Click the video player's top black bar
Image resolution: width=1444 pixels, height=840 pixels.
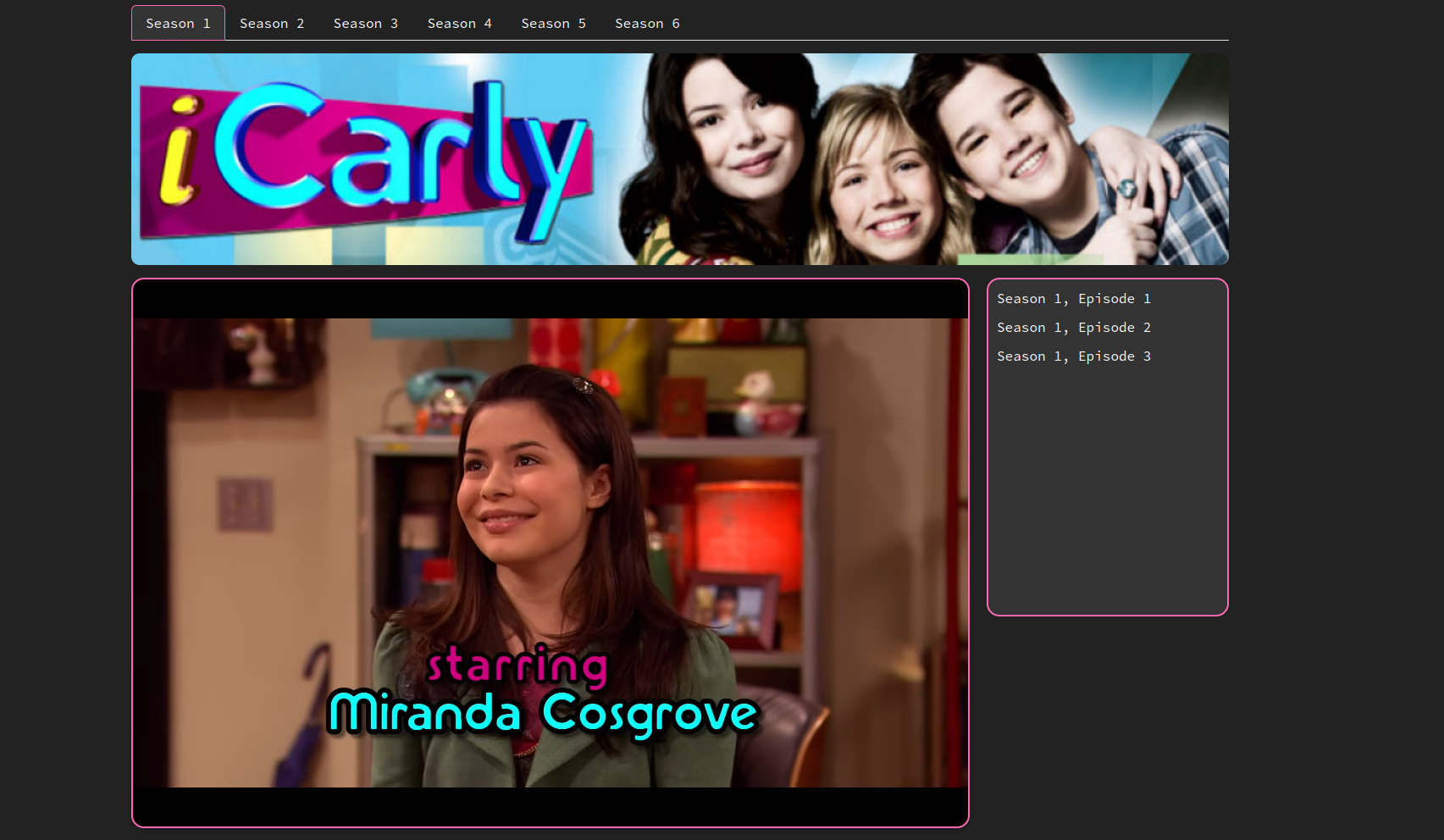(x=550, y=299)
